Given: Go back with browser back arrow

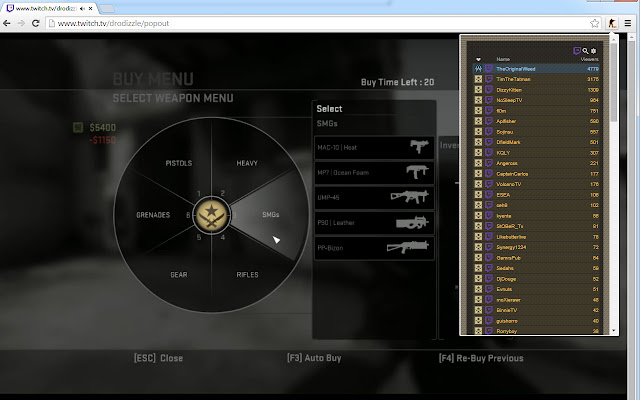Looking at the screenshot, I should [x=7, y=23].
